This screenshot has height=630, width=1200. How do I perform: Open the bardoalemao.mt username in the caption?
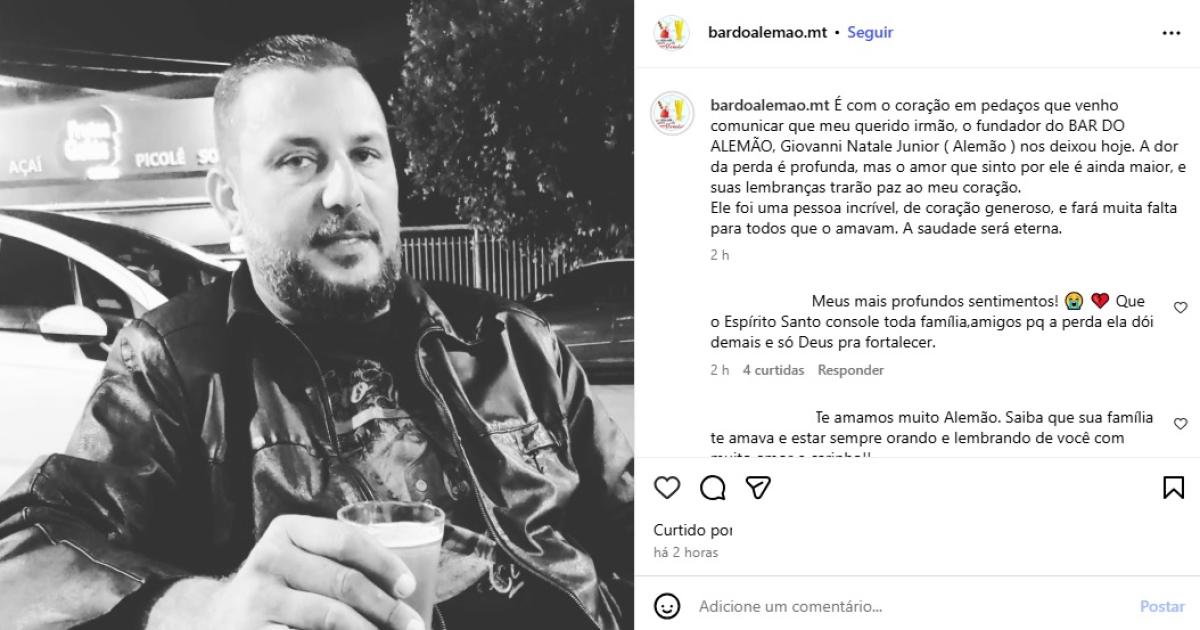tap(770, 104)
